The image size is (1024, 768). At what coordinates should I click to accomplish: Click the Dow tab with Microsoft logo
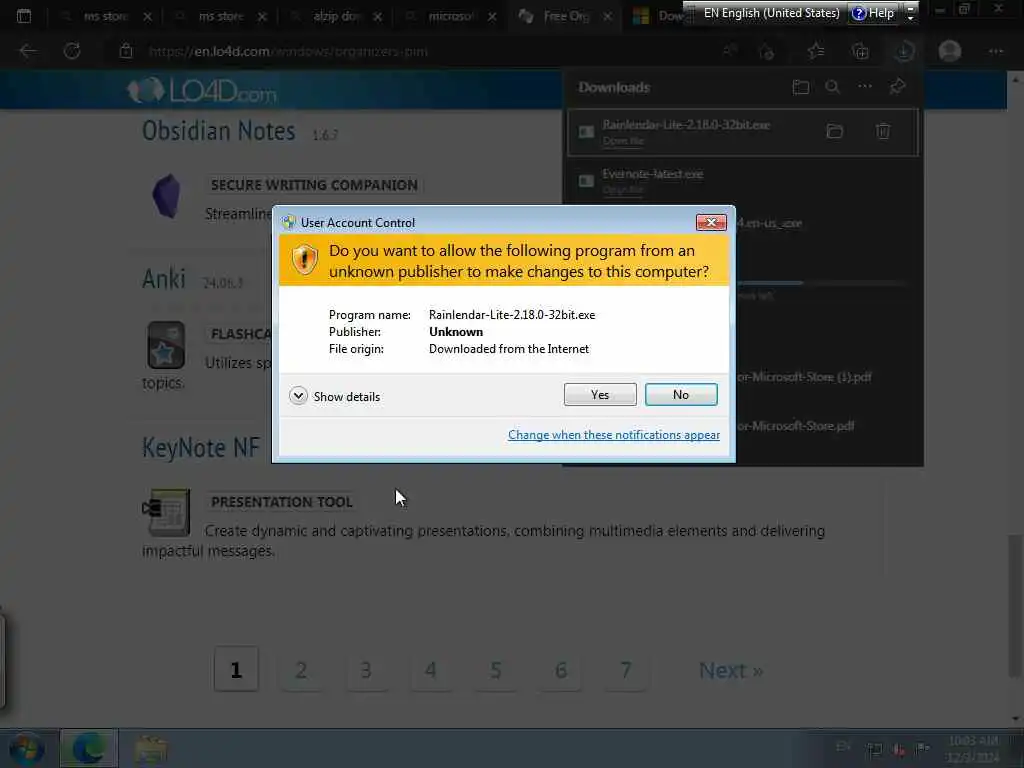click(x=660, y=16)
